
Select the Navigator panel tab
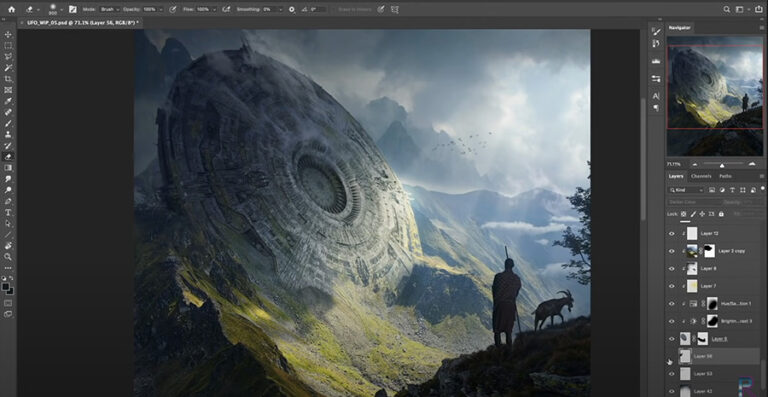[679, 28]
